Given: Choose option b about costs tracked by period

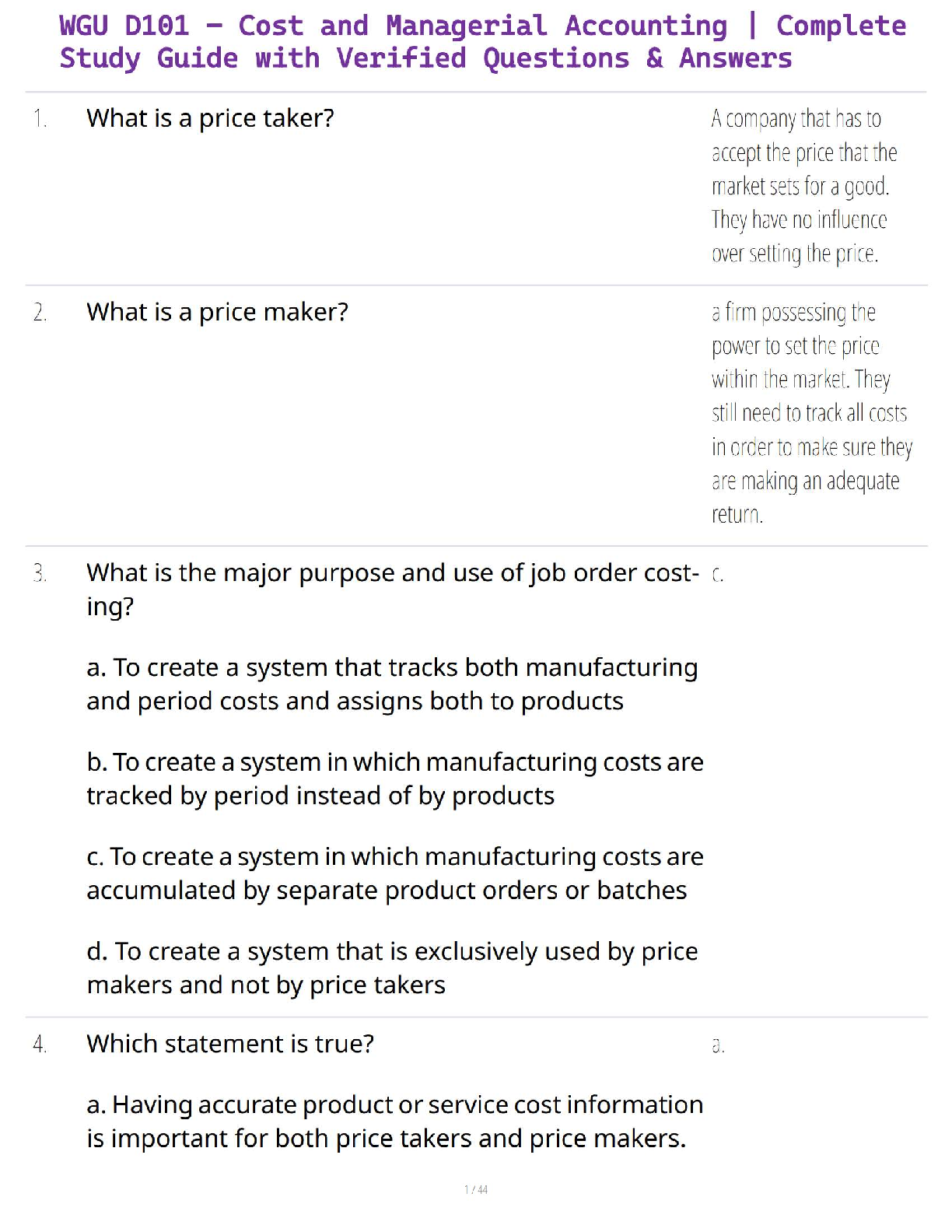Looking at the screenshot, I should [394, 779].
